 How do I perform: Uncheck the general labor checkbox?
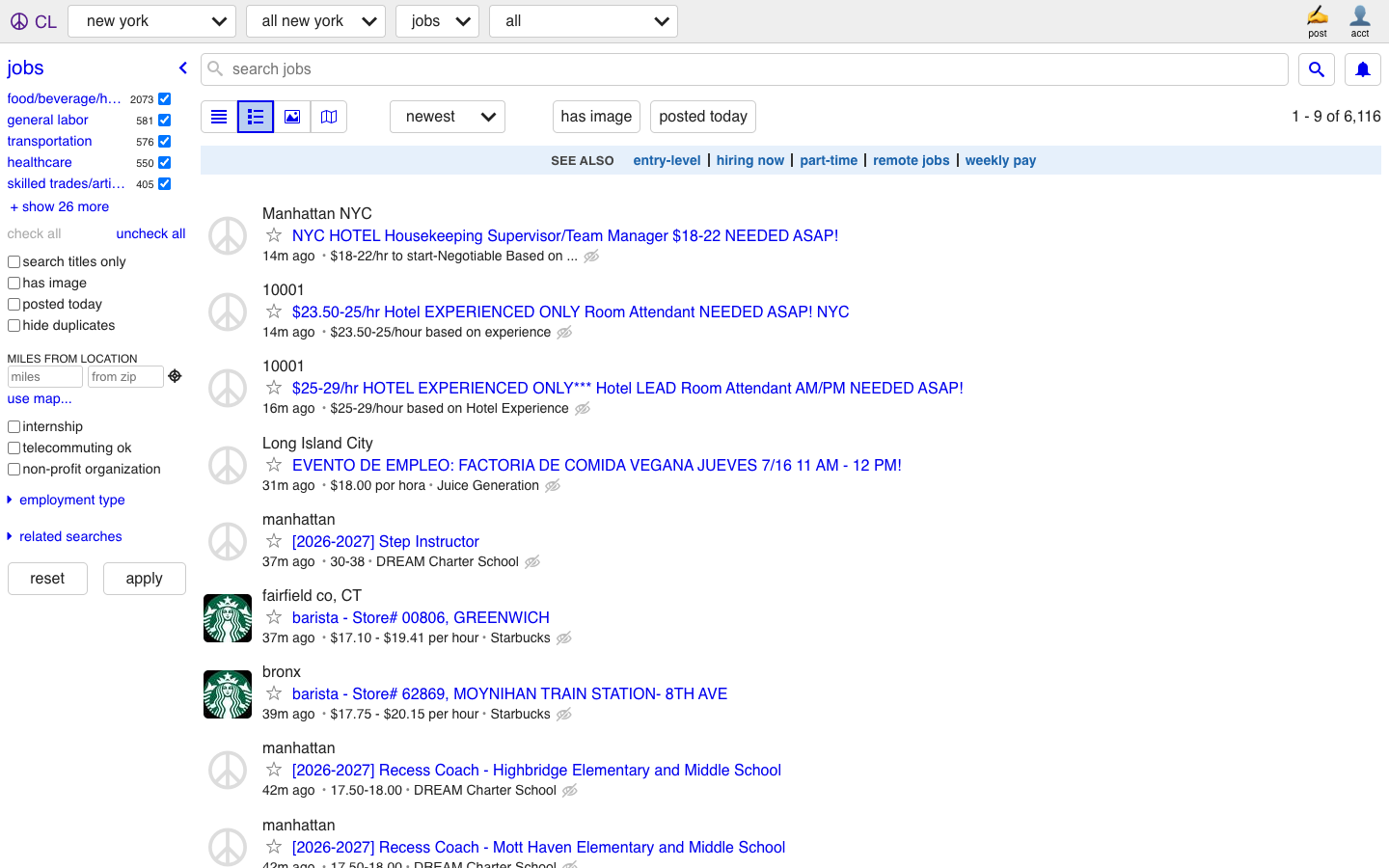coord(165,120)
